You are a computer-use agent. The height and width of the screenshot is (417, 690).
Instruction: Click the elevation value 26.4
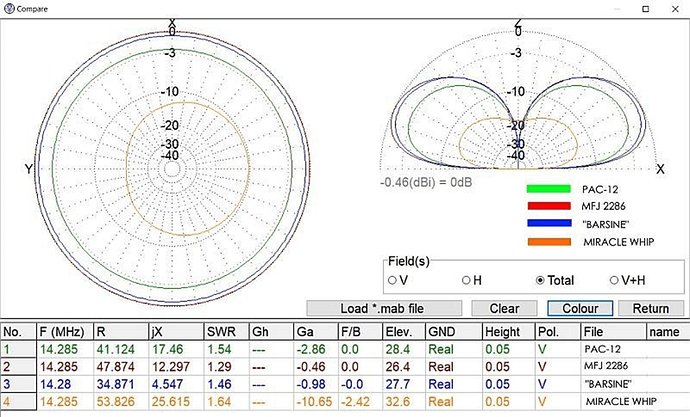coord(398,366)
